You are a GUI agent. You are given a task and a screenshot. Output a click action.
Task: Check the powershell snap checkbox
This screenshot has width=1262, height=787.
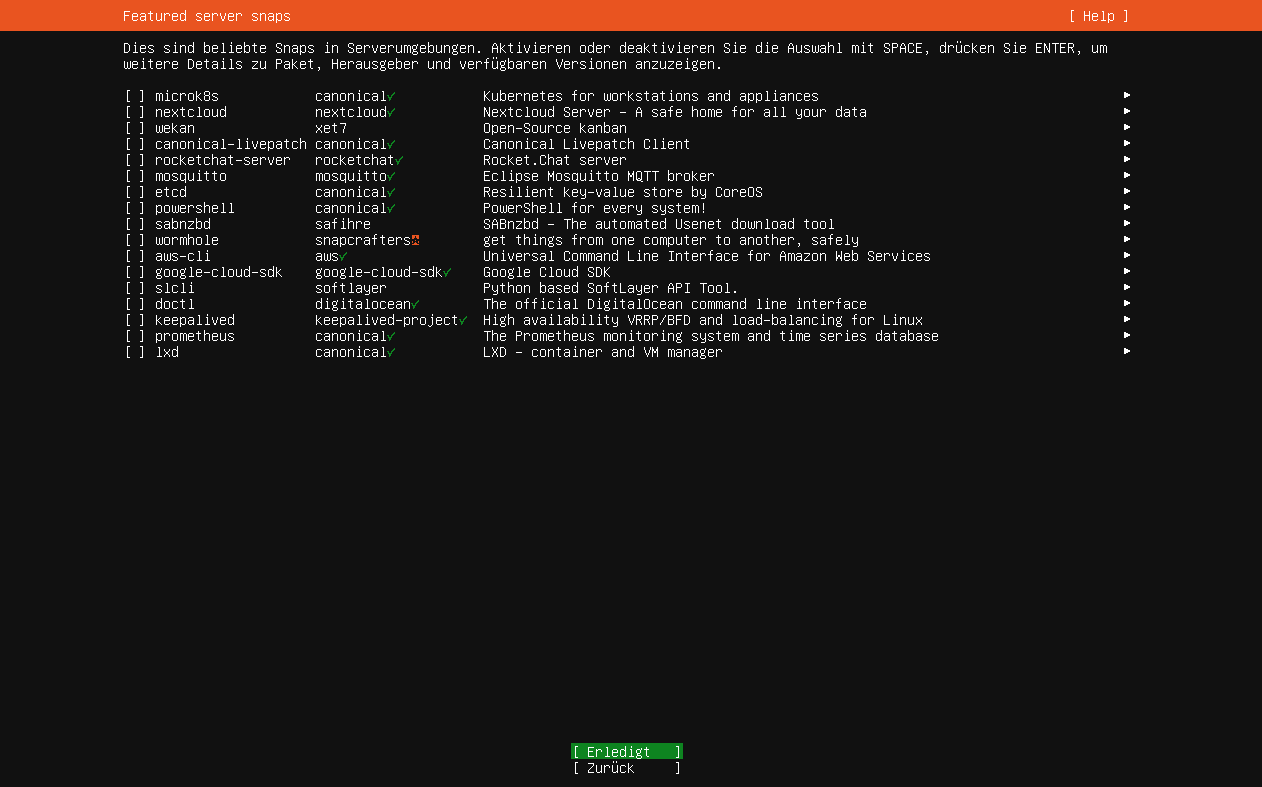click(135, 208)
